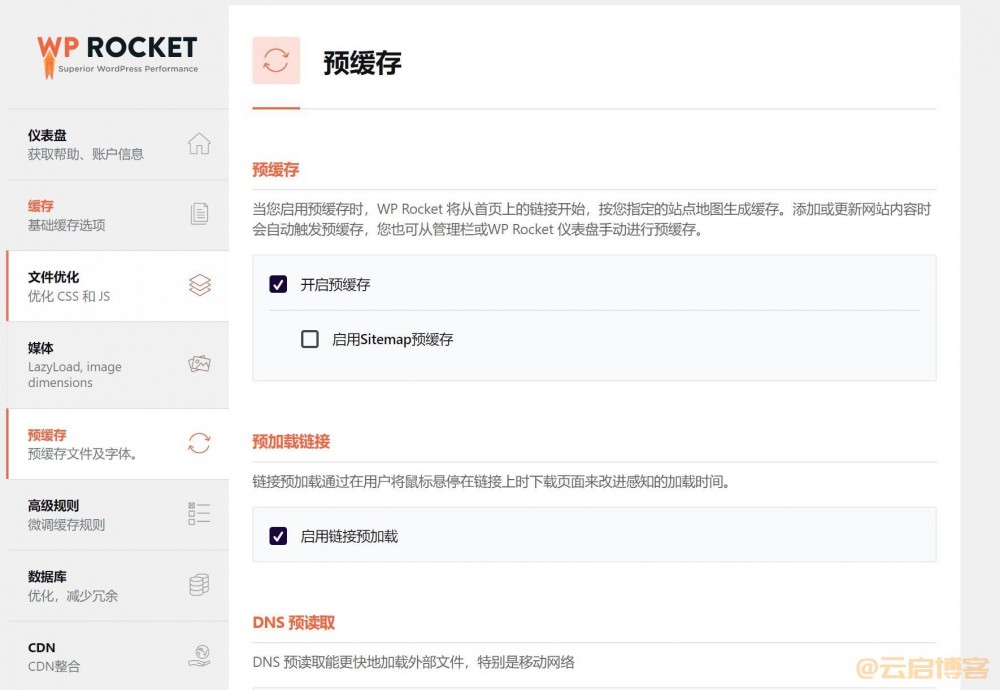The width and height of the screenshot is (1000, 690).
Task: Click the hand icon next to CDN整合
Action: pos(199,656)
